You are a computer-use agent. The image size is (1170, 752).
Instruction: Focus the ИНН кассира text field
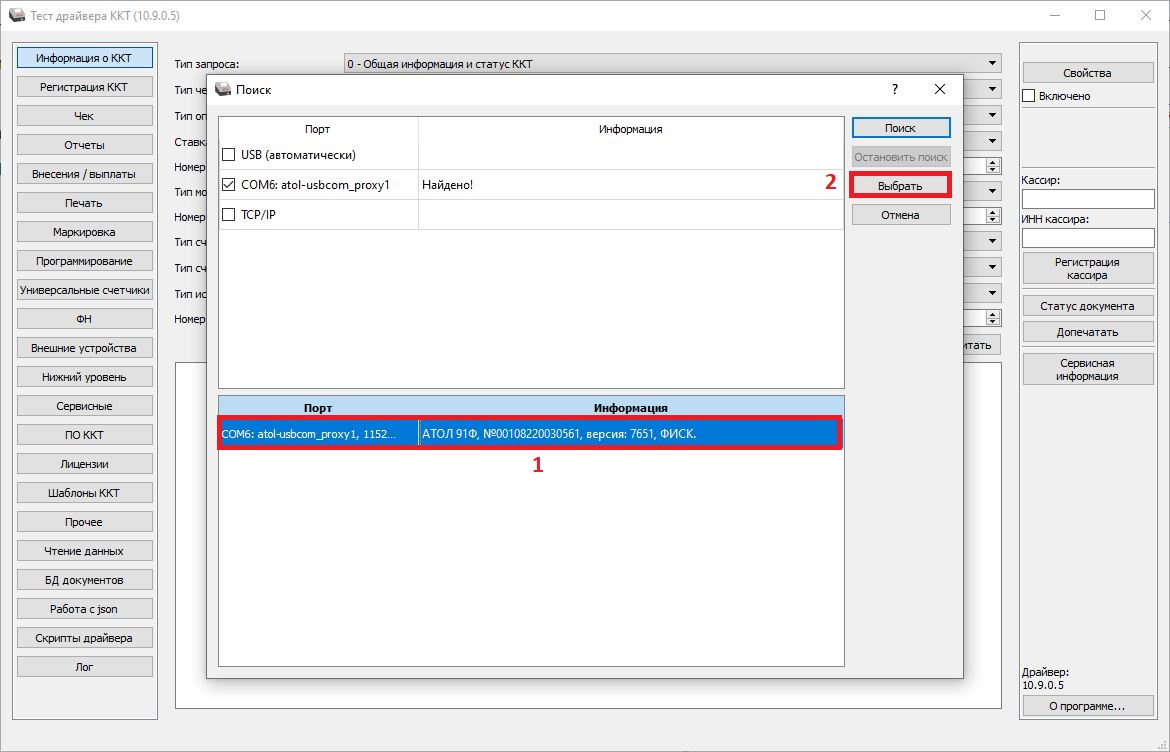pyautogui.click(x=1087, y=238)
